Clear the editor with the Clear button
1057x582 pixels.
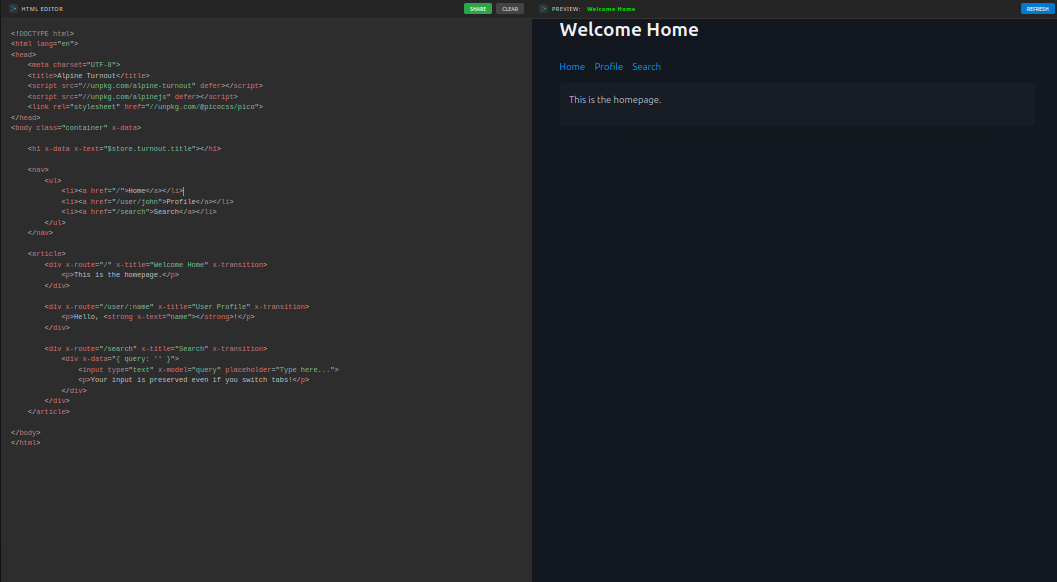509,8
